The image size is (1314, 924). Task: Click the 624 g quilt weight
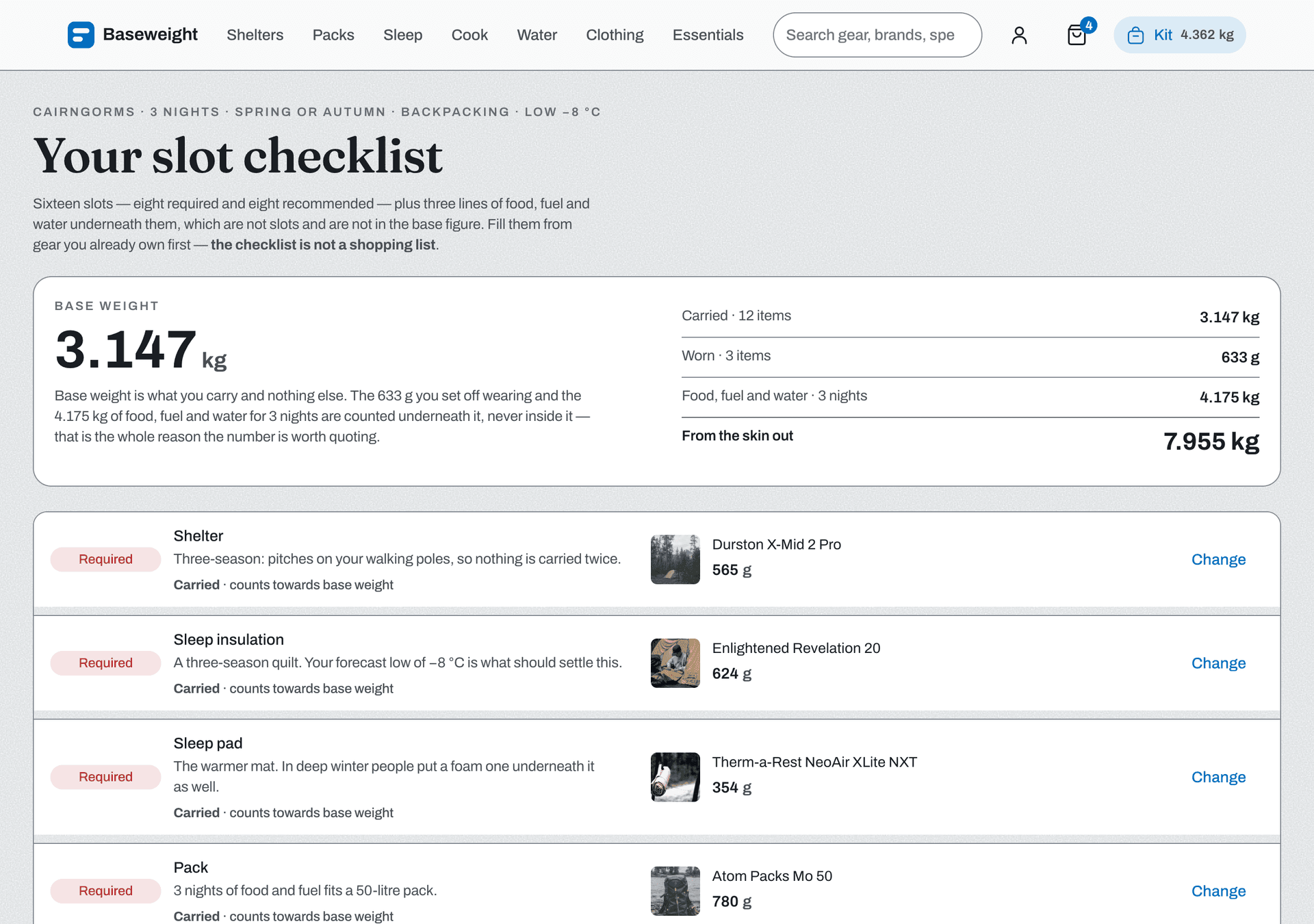click(x=732, y=674)
